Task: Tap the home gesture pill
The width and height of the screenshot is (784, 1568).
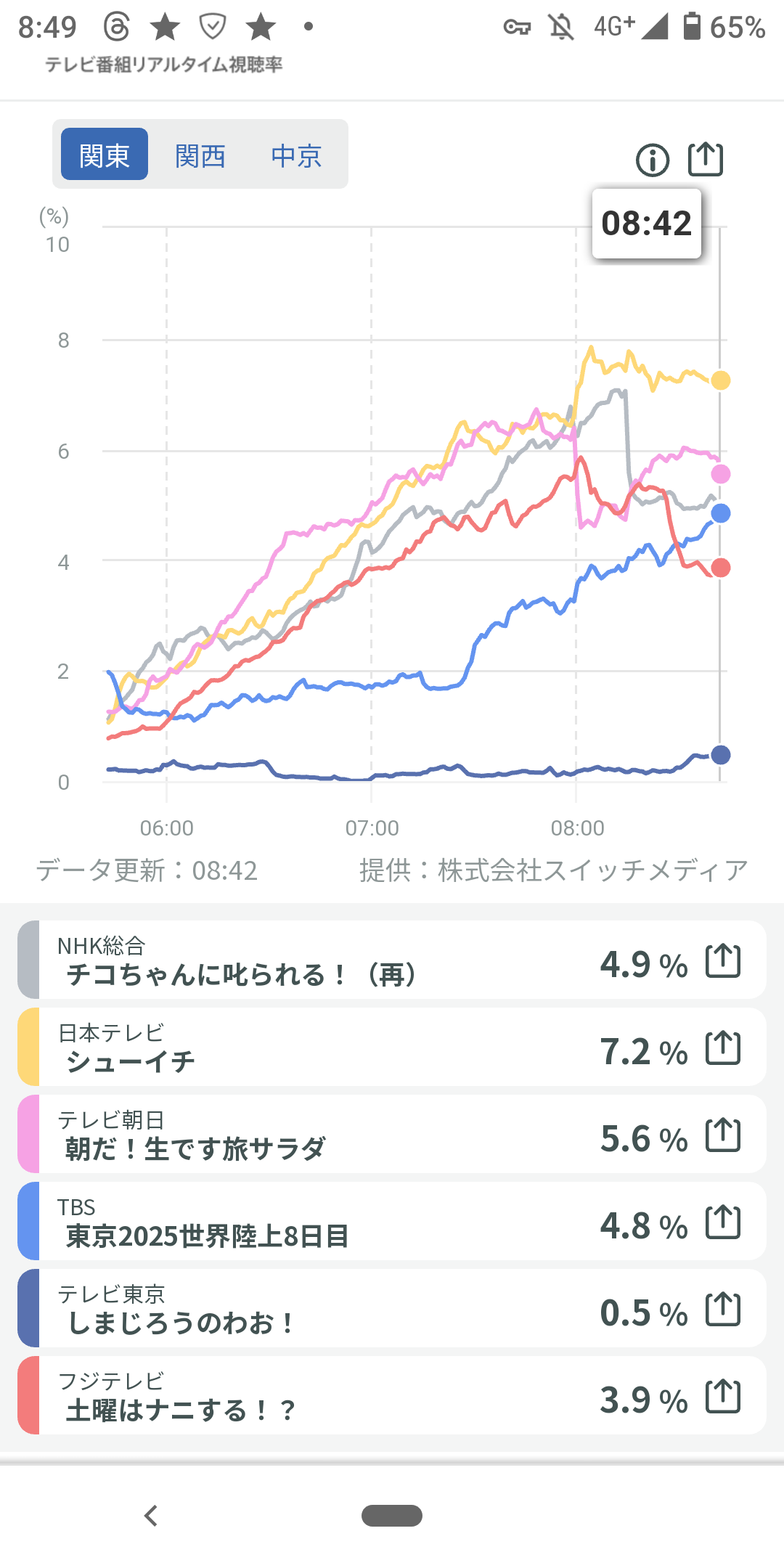Action: click(392, 1516)
